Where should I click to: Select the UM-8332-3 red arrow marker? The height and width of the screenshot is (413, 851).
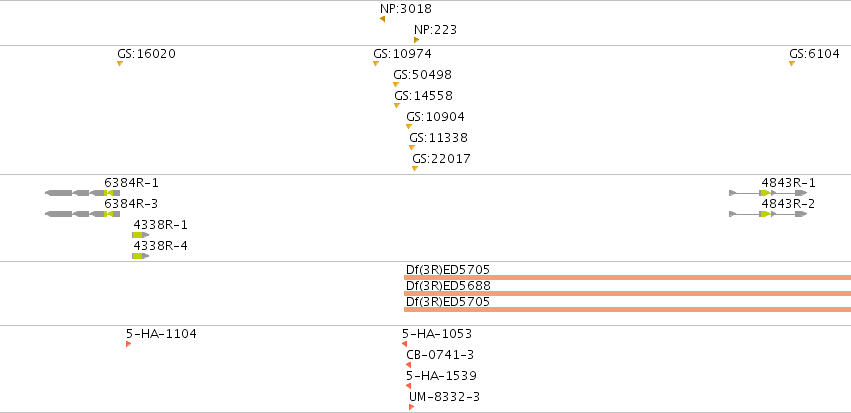point(411,407)
